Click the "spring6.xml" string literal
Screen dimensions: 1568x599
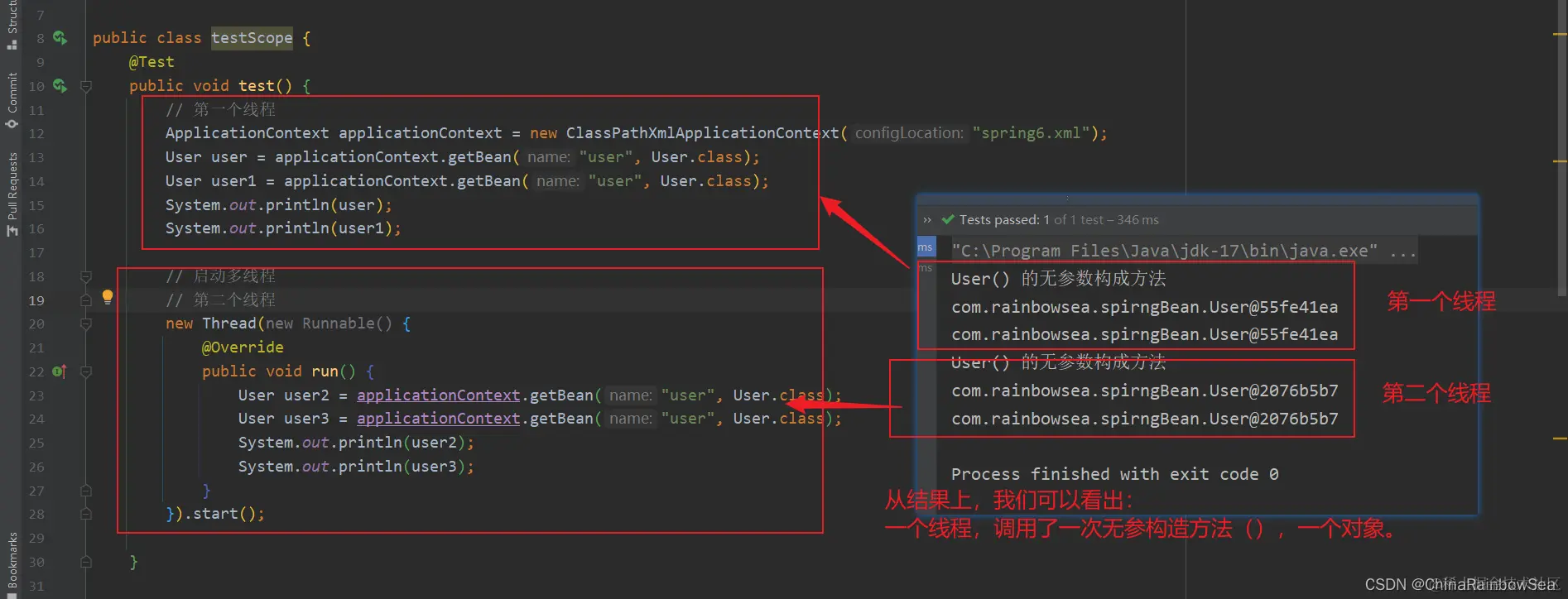pos(1031,133)
